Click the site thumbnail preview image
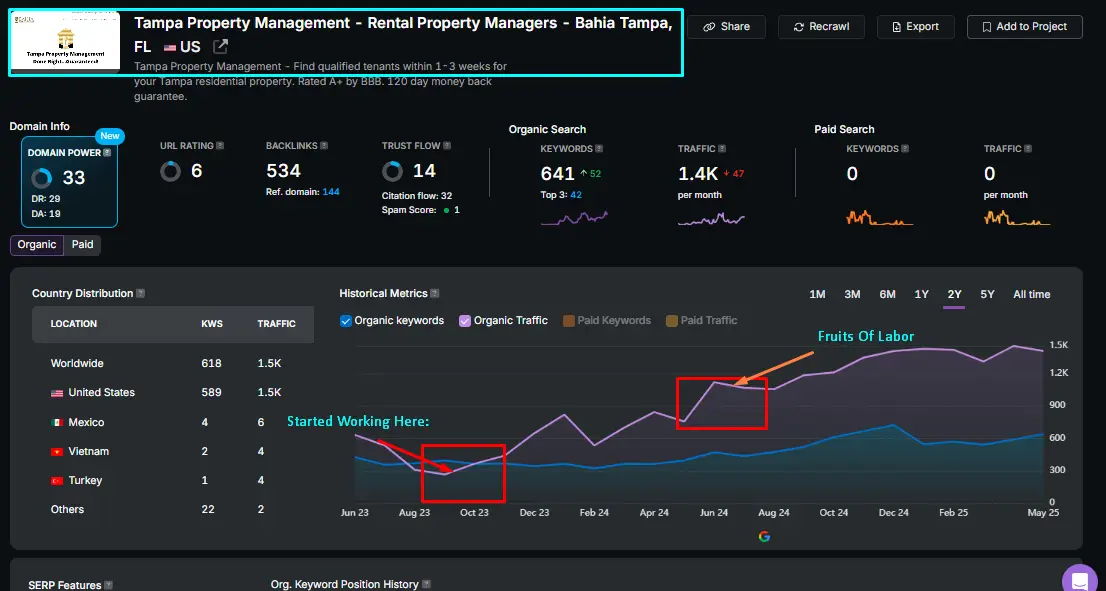The image size is (1106, 591). [65, 41]
